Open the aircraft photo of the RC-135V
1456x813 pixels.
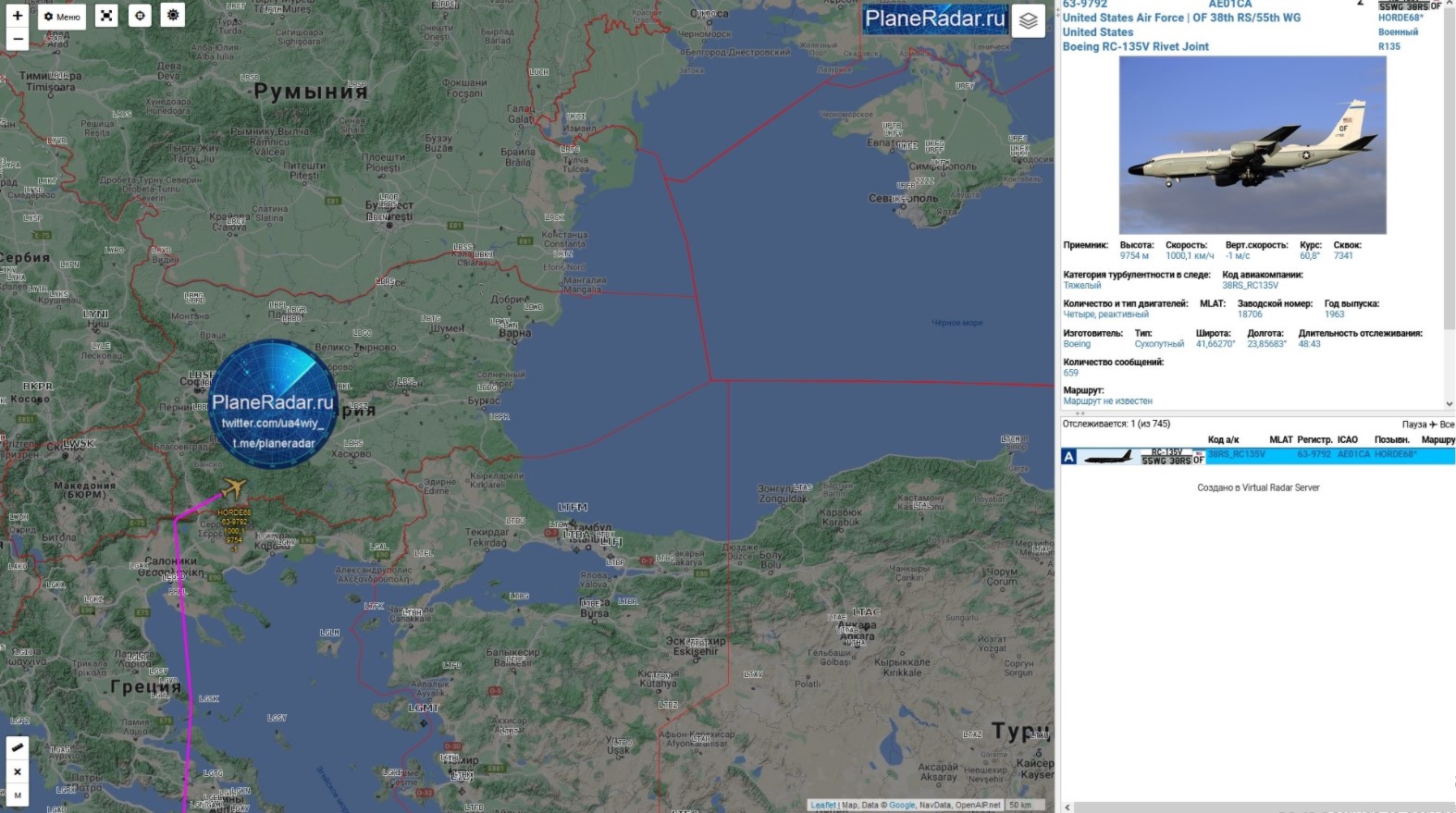coord(1252,145)
